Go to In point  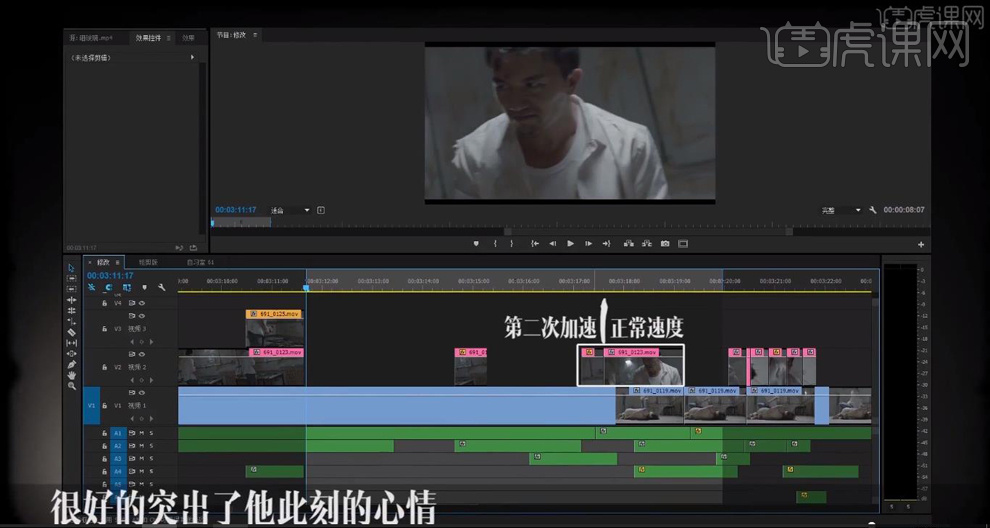(535, 243)
